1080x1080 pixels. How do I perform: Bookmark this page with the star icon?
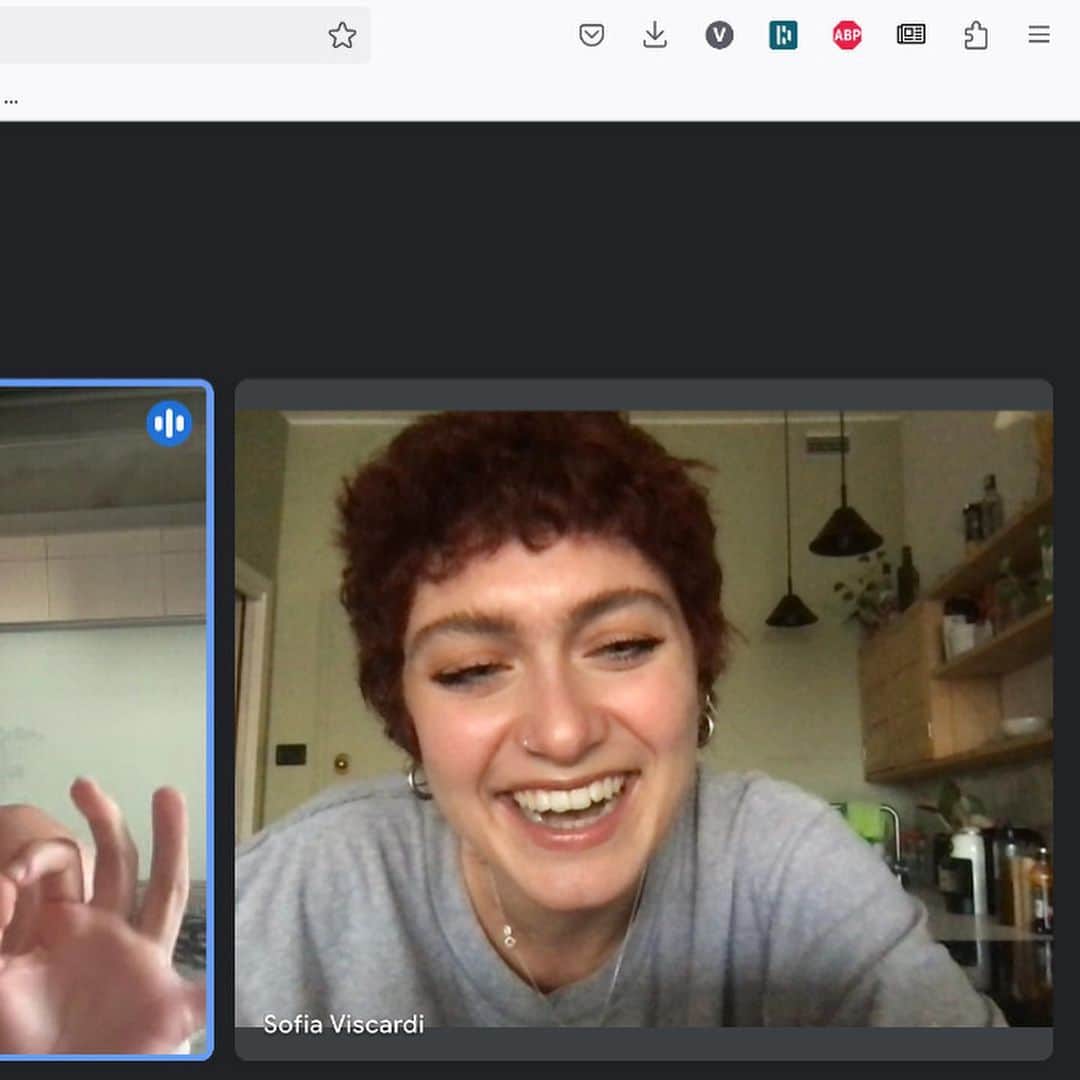[x=342, y=35]
